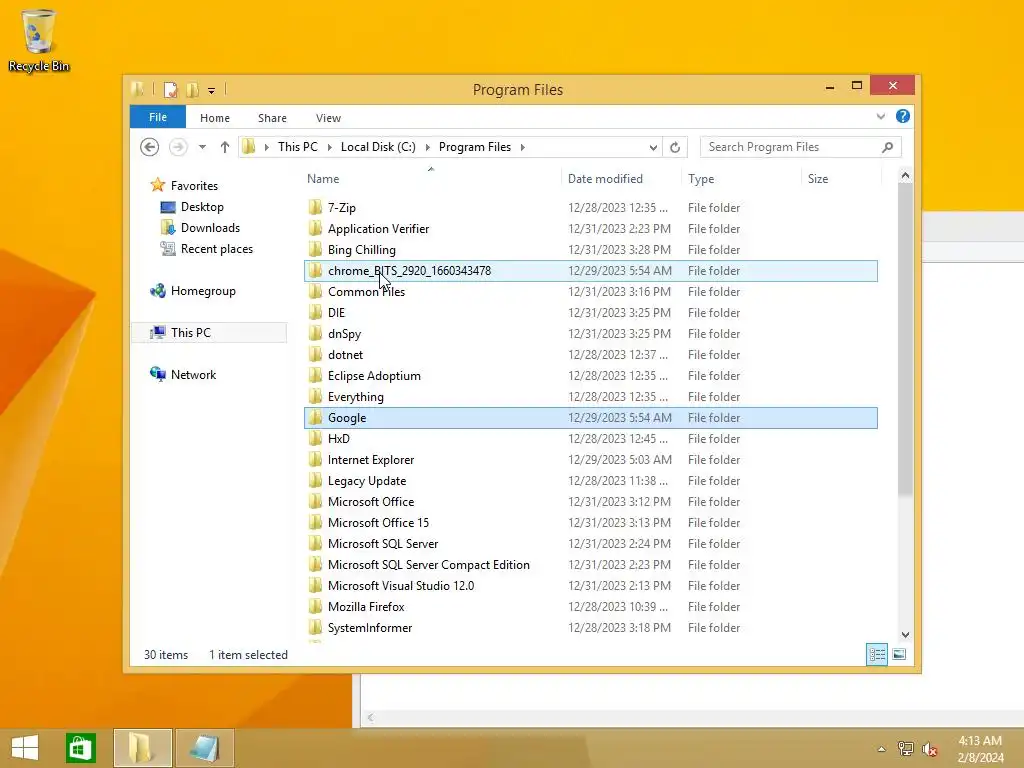Click the Forward arrow navigation button

(x=178, y=147)
